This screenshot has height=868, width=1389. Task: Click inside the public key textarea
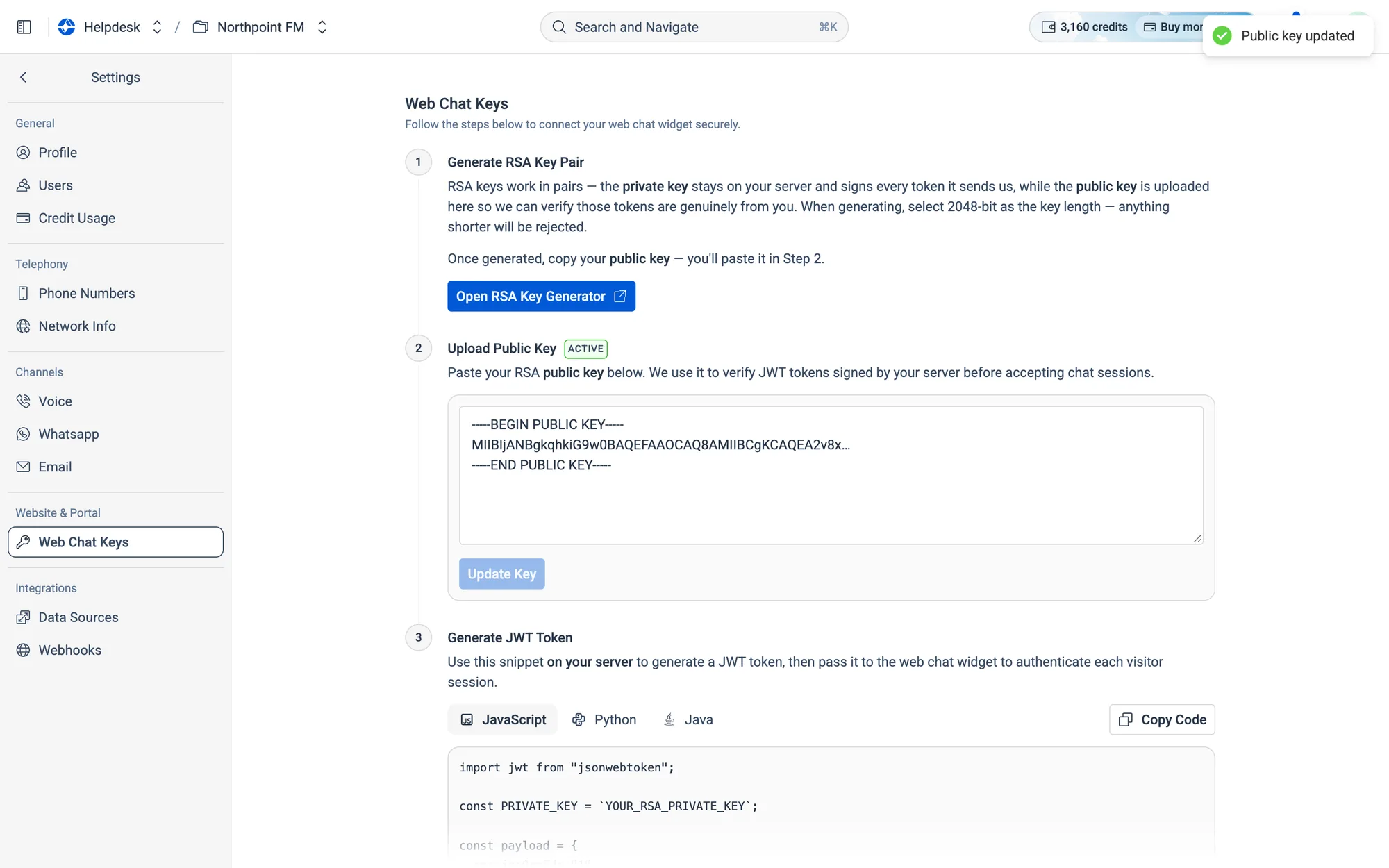click(831, 475)
